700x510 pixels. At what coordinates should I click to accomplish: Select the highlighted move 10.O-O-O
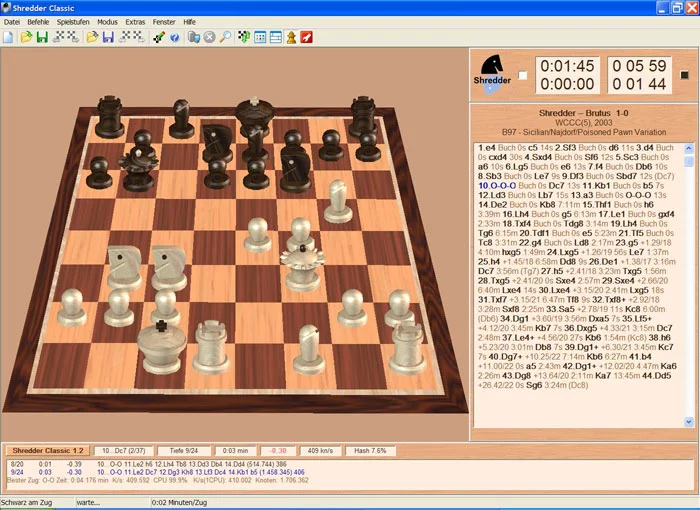click(497, 185)
